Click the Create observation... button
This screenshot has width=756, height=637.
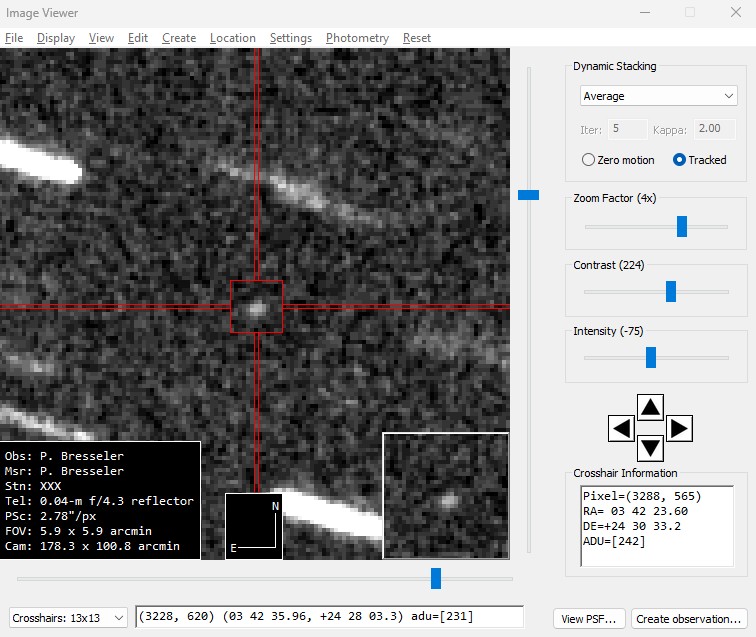pos(689,619)
